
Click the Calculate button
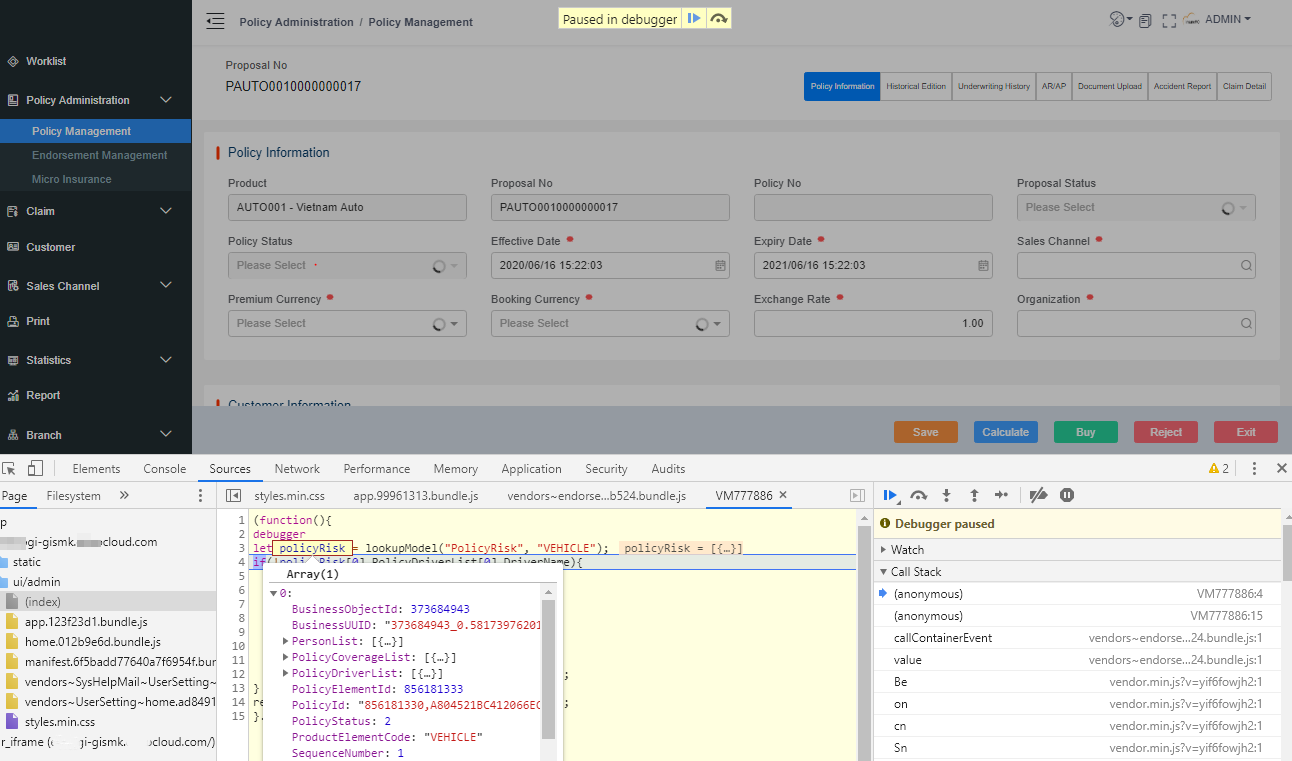(1005, 432)
